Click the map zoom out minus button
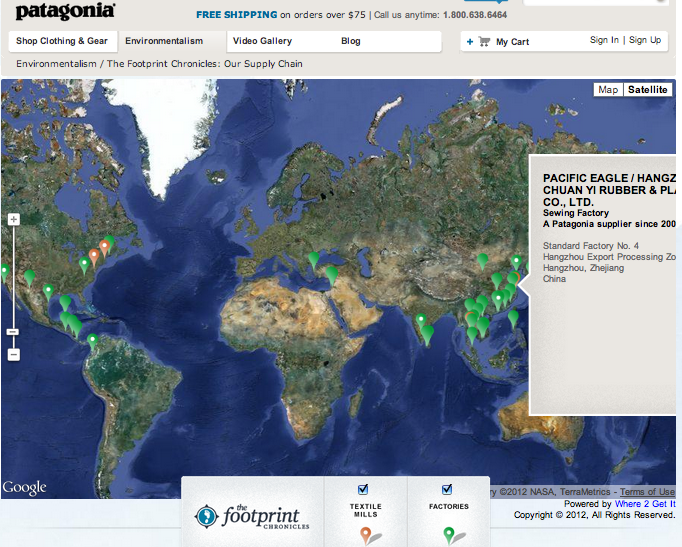 [x=13, y=355]
